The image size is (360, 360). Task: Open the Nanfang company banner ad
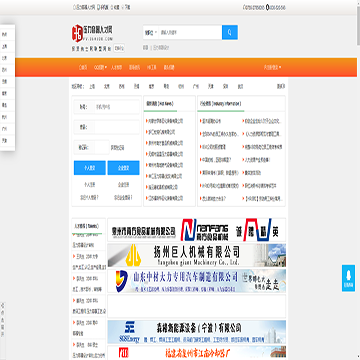click(197, 230)
